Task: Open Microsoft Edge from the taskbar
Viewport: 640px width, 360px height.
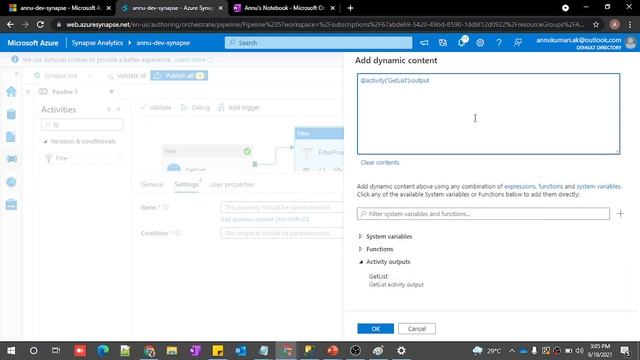Action: (x=103, y=351)
